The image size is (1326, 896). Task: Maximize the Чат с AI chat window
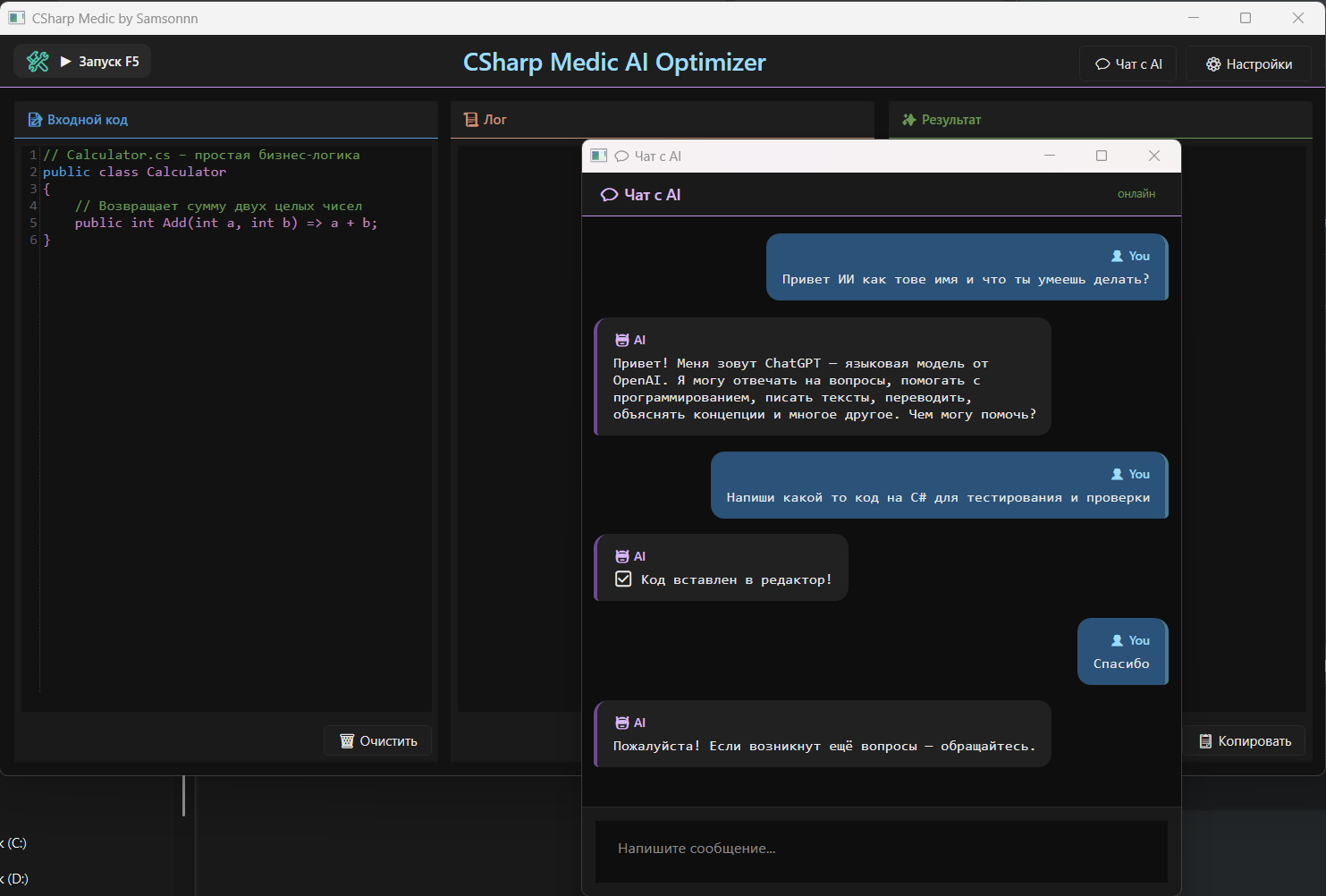click(x=1102, y=156)
